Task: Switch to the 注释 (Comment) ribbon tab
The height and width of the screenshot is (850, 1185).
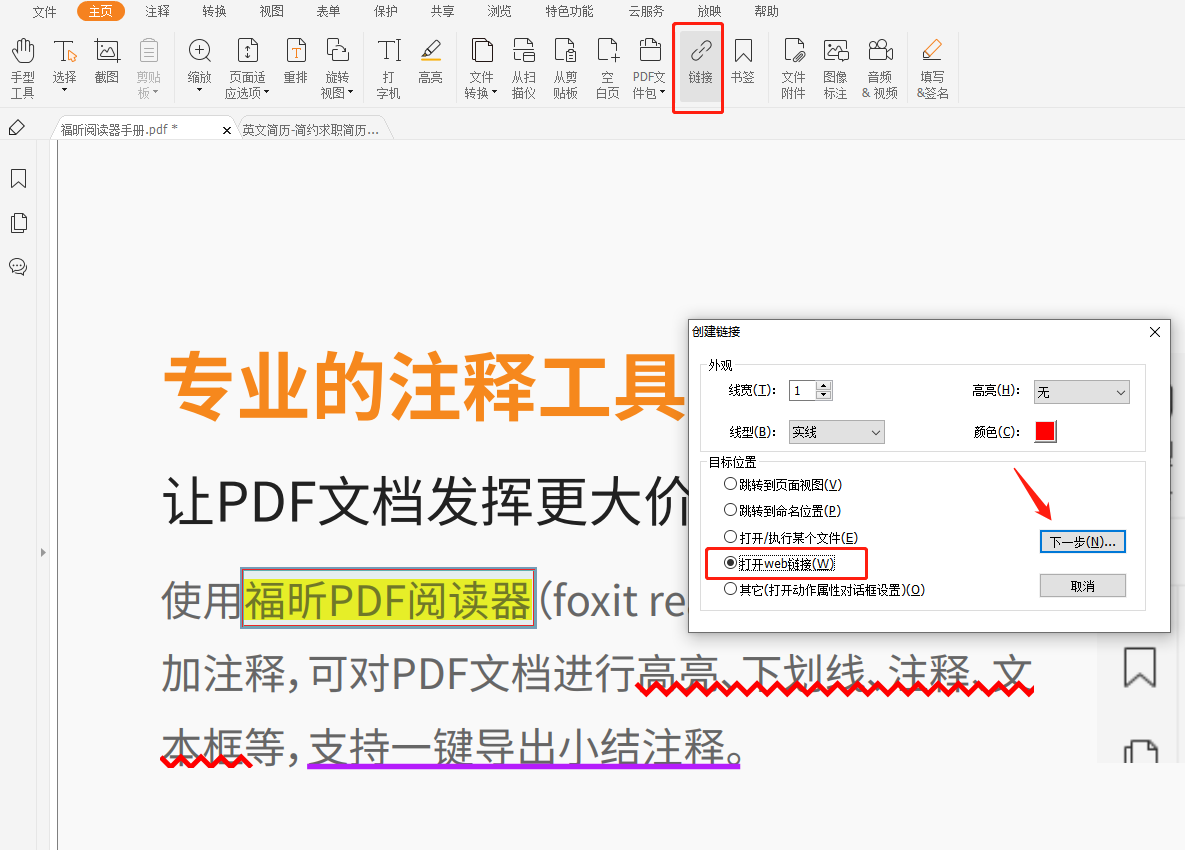Action: tap(157, 11)
